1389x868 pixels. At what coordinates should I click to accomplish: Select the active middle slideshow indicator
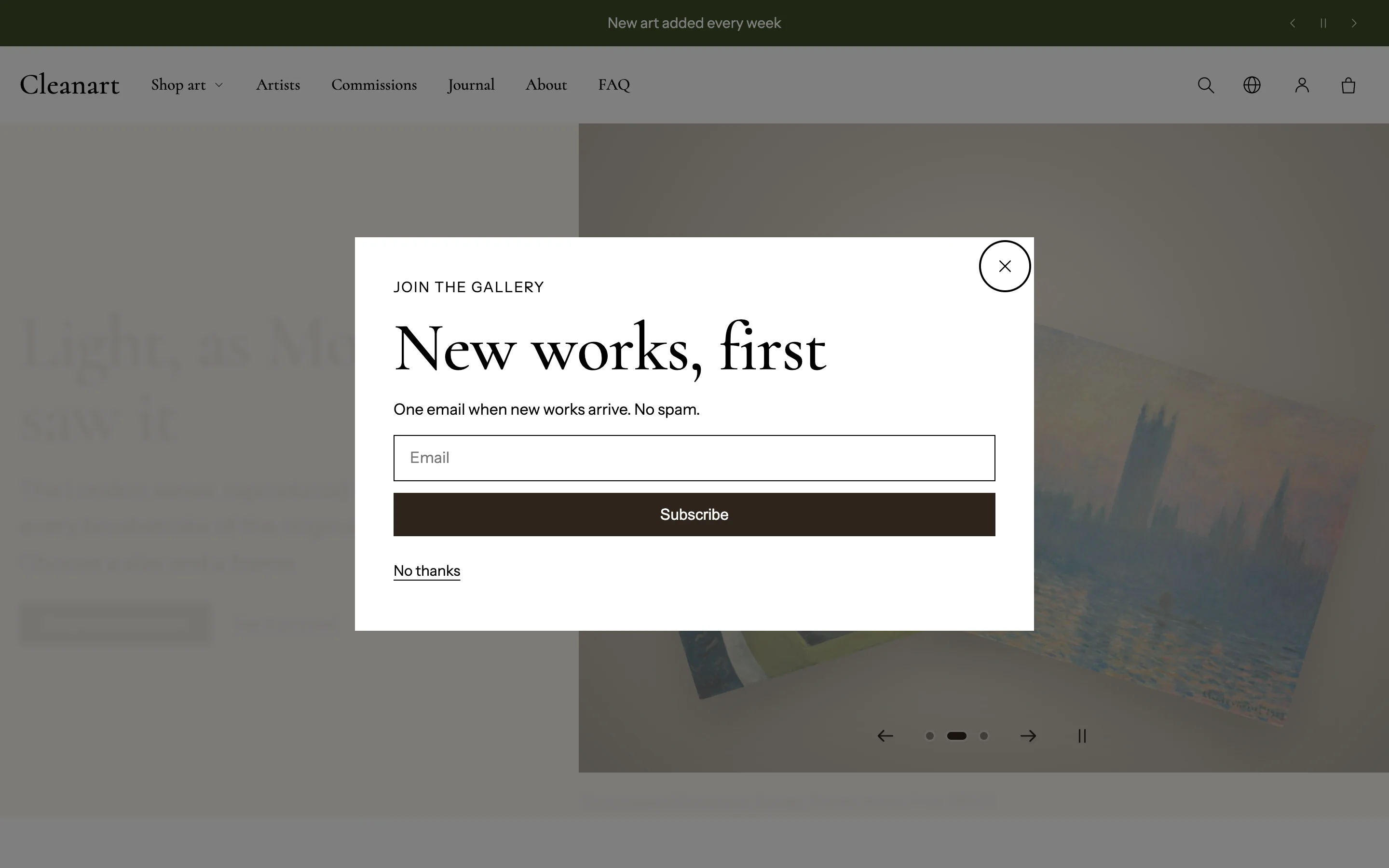pos(957,736)
